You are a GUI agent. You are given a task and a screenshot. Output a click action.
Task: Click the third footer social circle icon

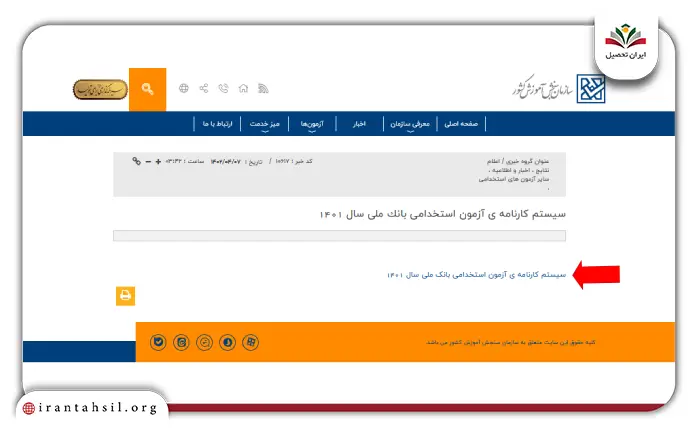[x=204, y=342]
